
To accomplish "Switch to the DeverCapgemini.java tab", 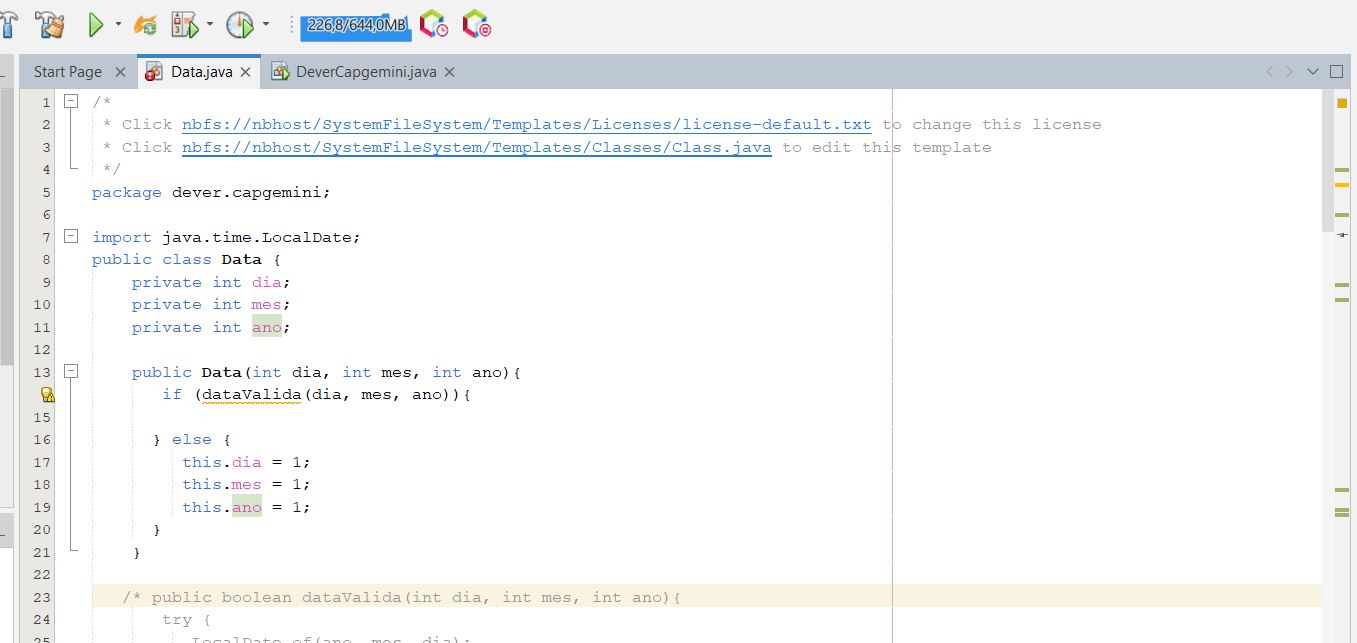I will (x=366, y=72).
